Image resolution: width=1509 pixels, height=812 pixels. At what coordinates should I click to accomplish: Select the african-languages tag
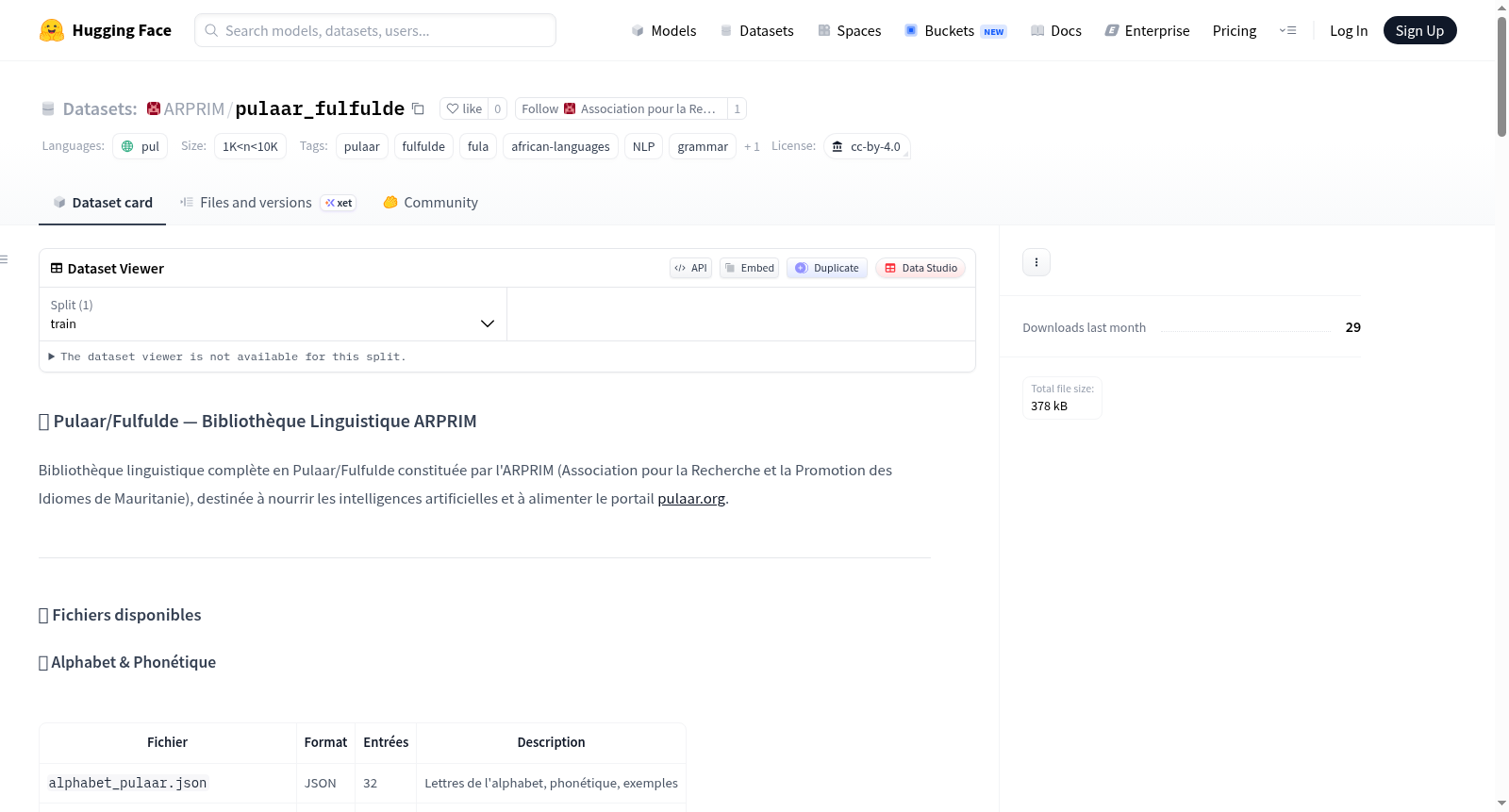pos(561,146)
